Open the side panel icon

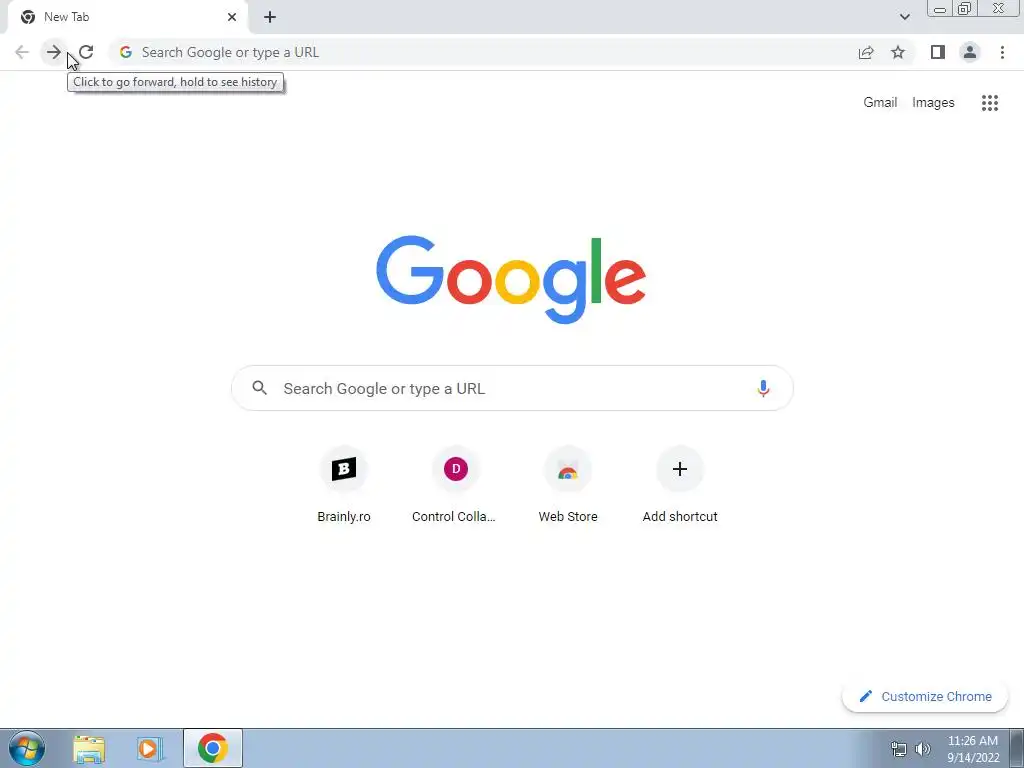click(938, 52)
